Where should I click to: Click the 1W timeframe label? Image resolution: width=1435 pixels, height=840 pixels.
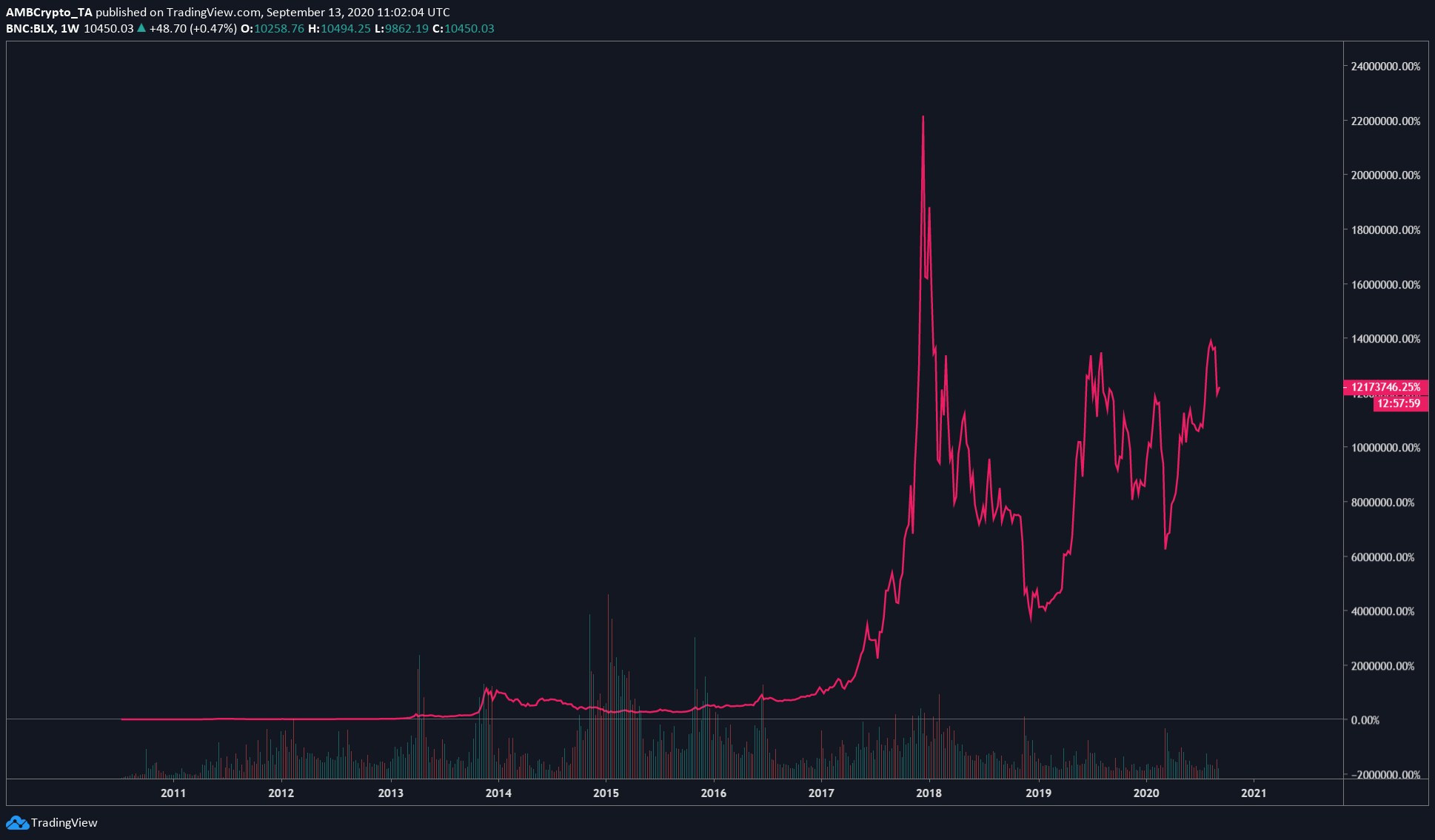pos(70,29)
